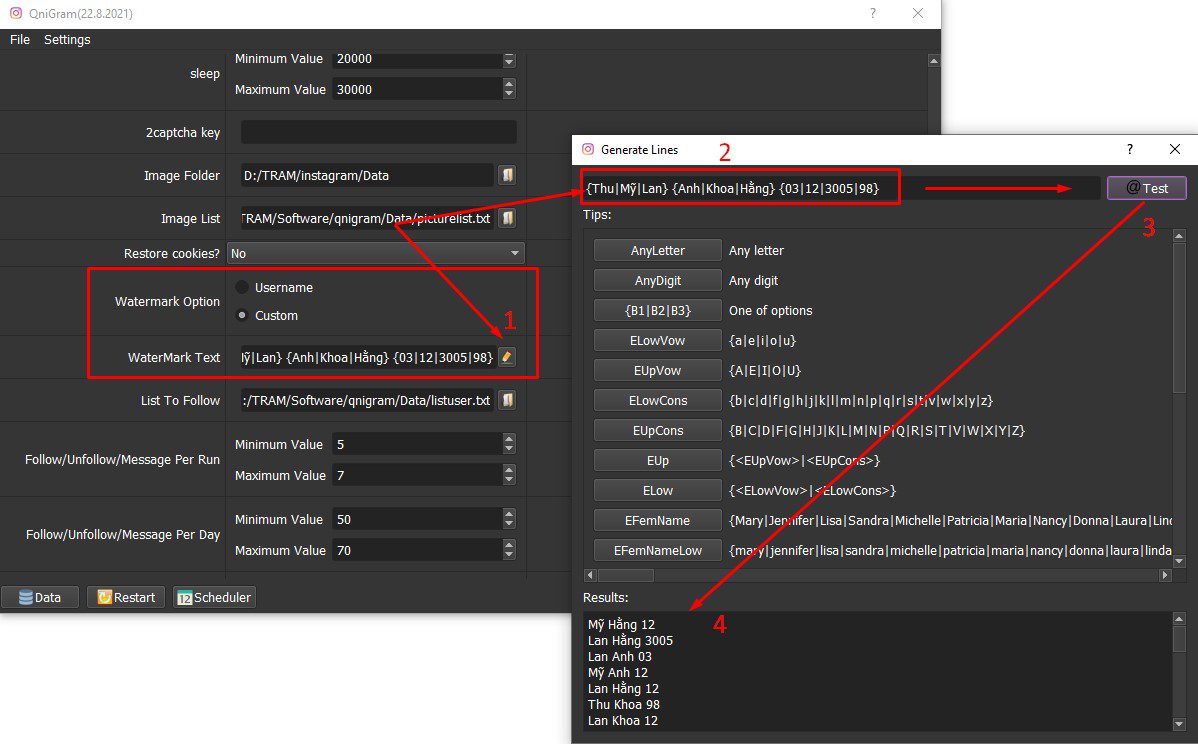Screen dimensions: 1198x744
Task: Decrease Per Day Maximum Value stepper
Action: 509,555
